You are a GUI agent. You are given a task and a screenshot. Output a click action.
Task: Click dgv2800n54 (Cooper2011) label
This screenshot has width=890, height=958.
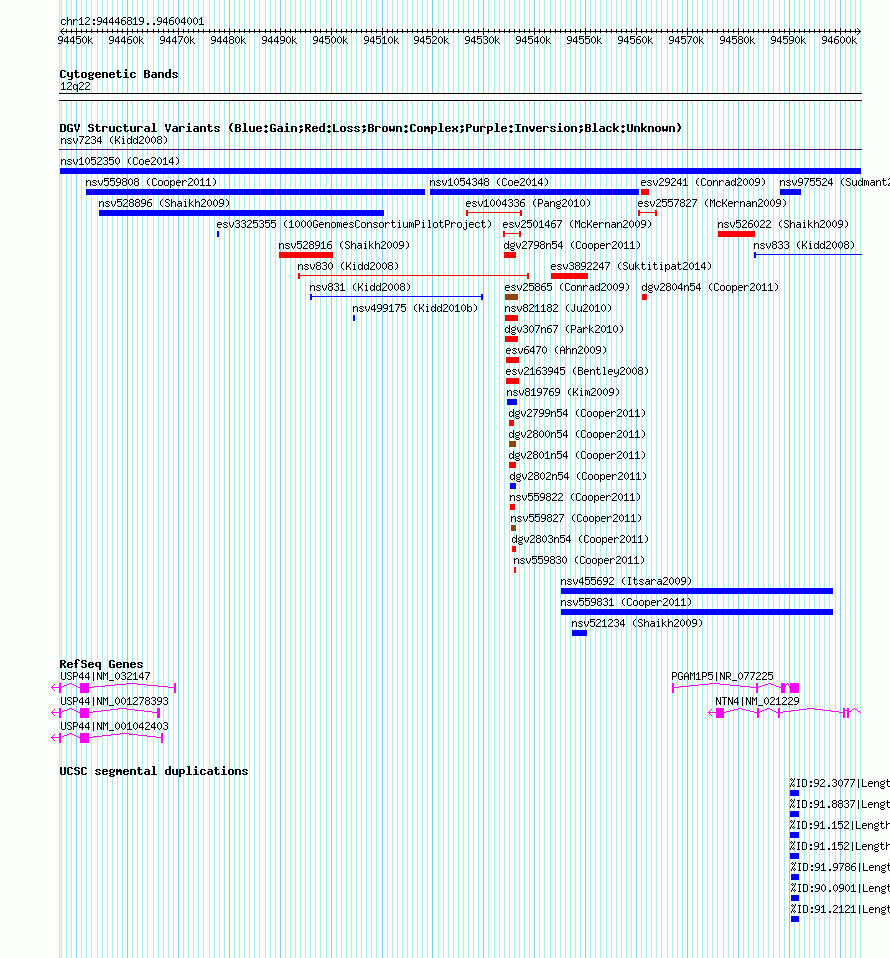pyautogui.click(x=577, y=434)
